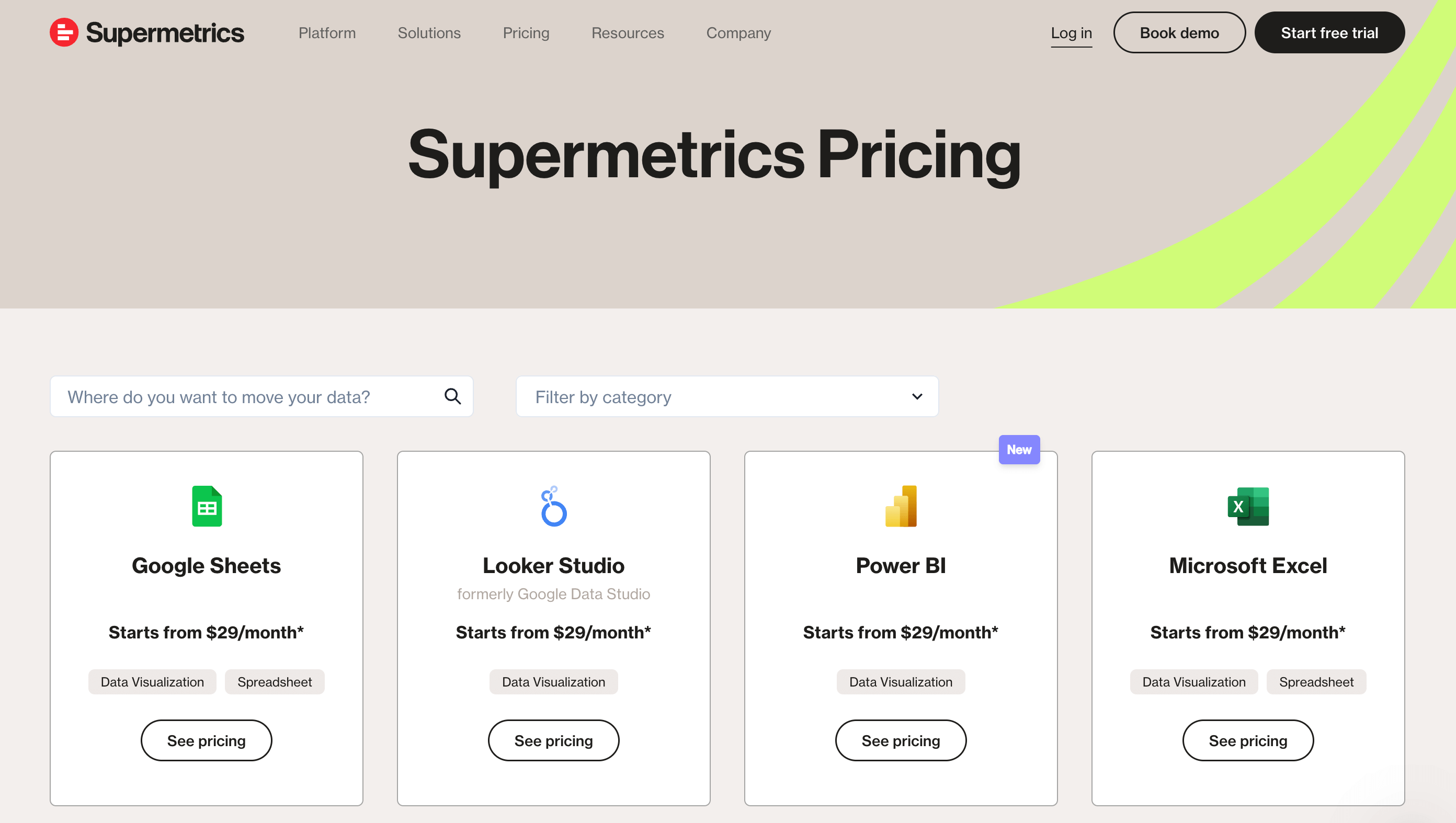This screenshot has height=823, width=1456.
Task: Open the Platform menu
Action: point(327,33)
